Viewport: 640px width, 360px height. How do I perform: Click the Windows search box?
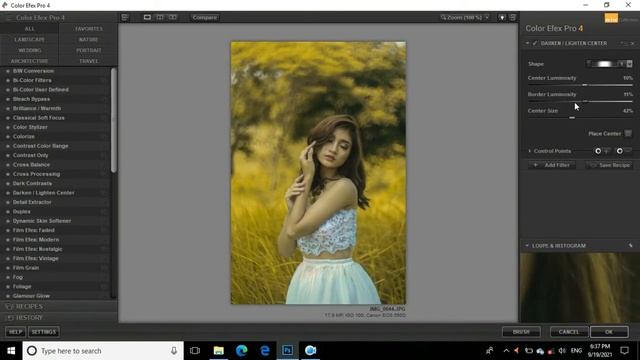click(103, 351)
